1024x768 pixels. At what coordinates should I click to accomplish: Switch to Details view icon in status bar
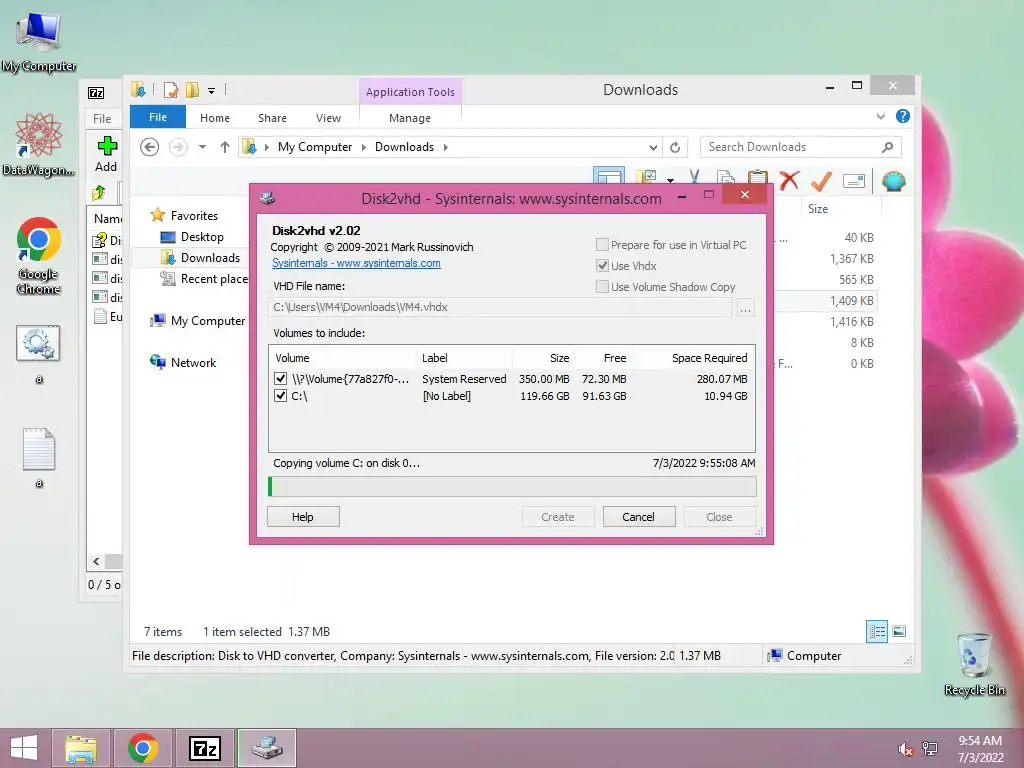coord(877,632)
